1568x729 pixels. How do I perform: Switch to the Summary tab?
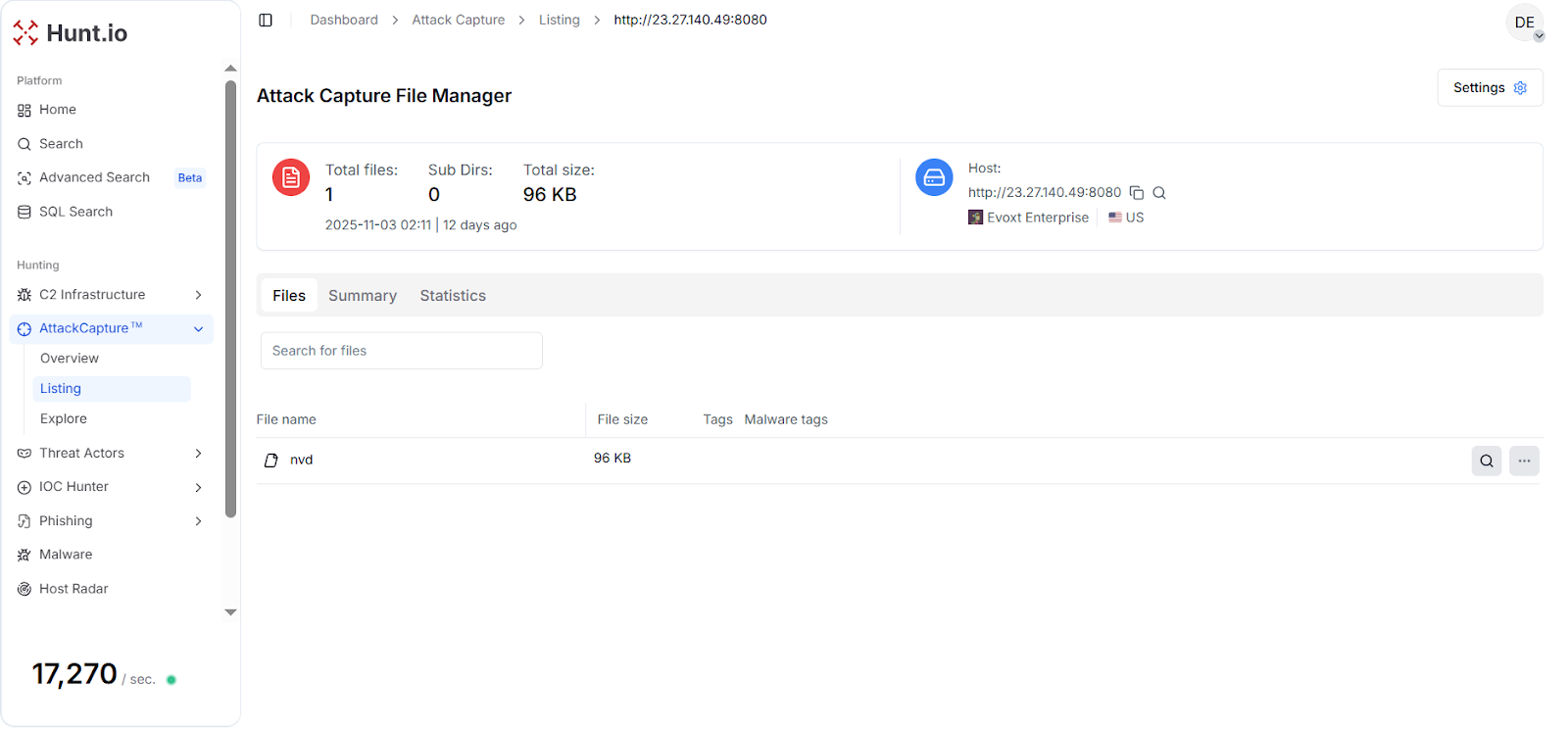[363, 296]
